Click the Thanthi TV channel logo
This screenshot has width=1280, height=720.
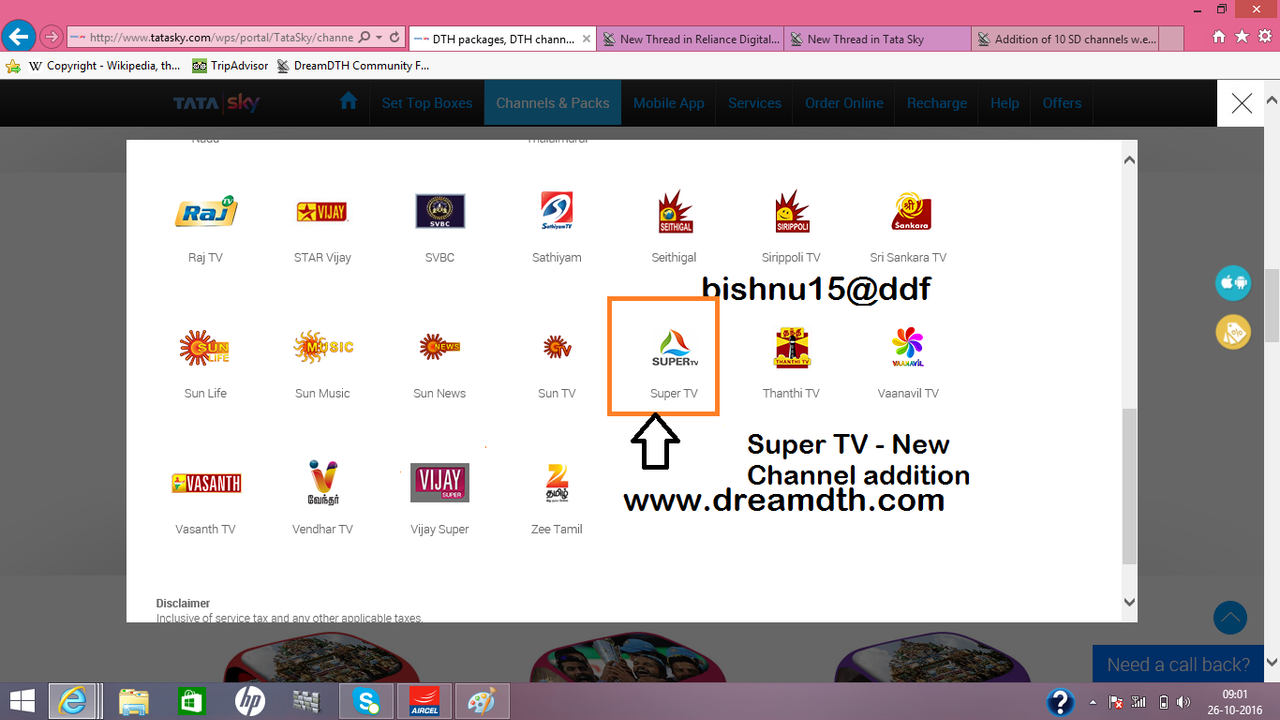pos(792,347)
